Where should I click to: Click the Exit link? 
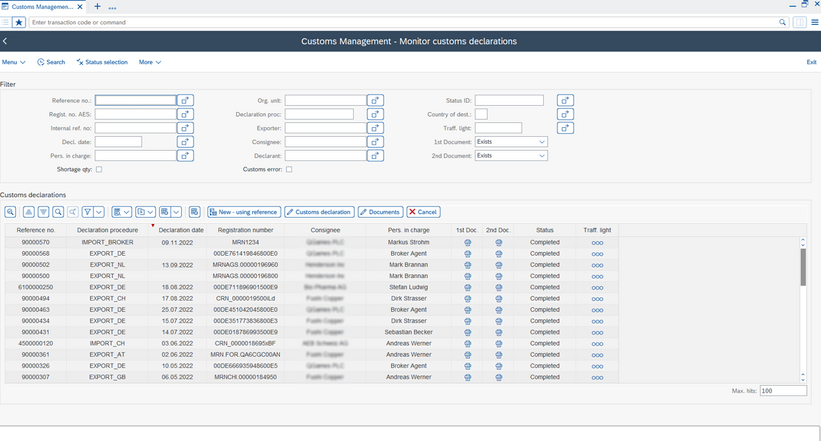[811, 62]
